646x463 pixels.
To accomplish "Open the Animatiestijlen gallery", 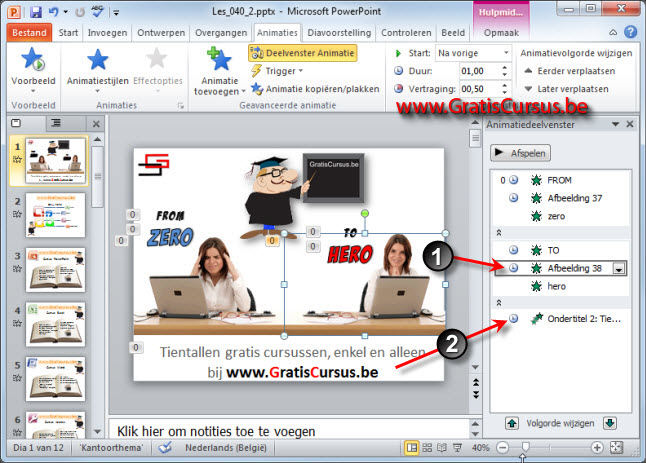I will tap(98, 69).
